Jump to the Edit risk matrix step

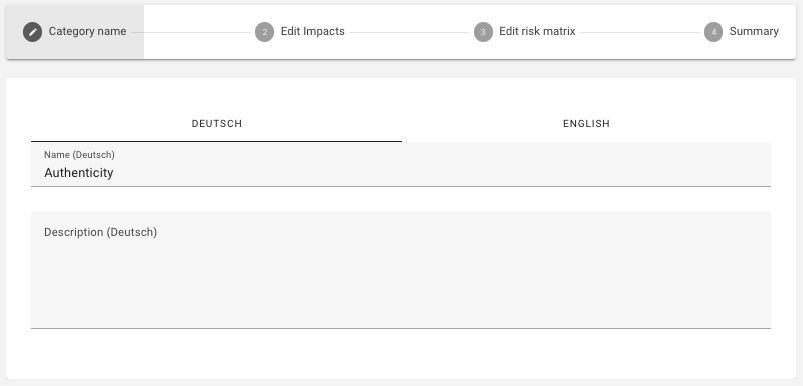[524, 32]
